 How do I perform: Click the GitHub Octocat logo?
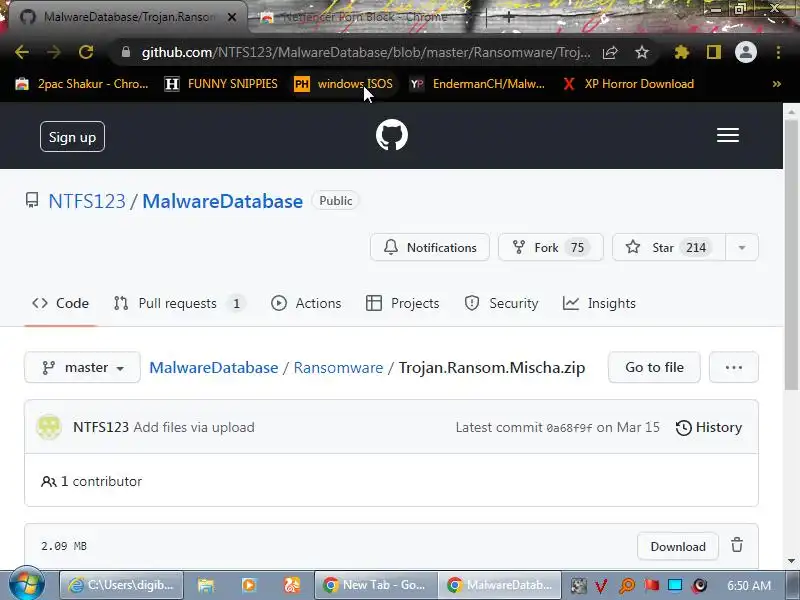point(392,135)
